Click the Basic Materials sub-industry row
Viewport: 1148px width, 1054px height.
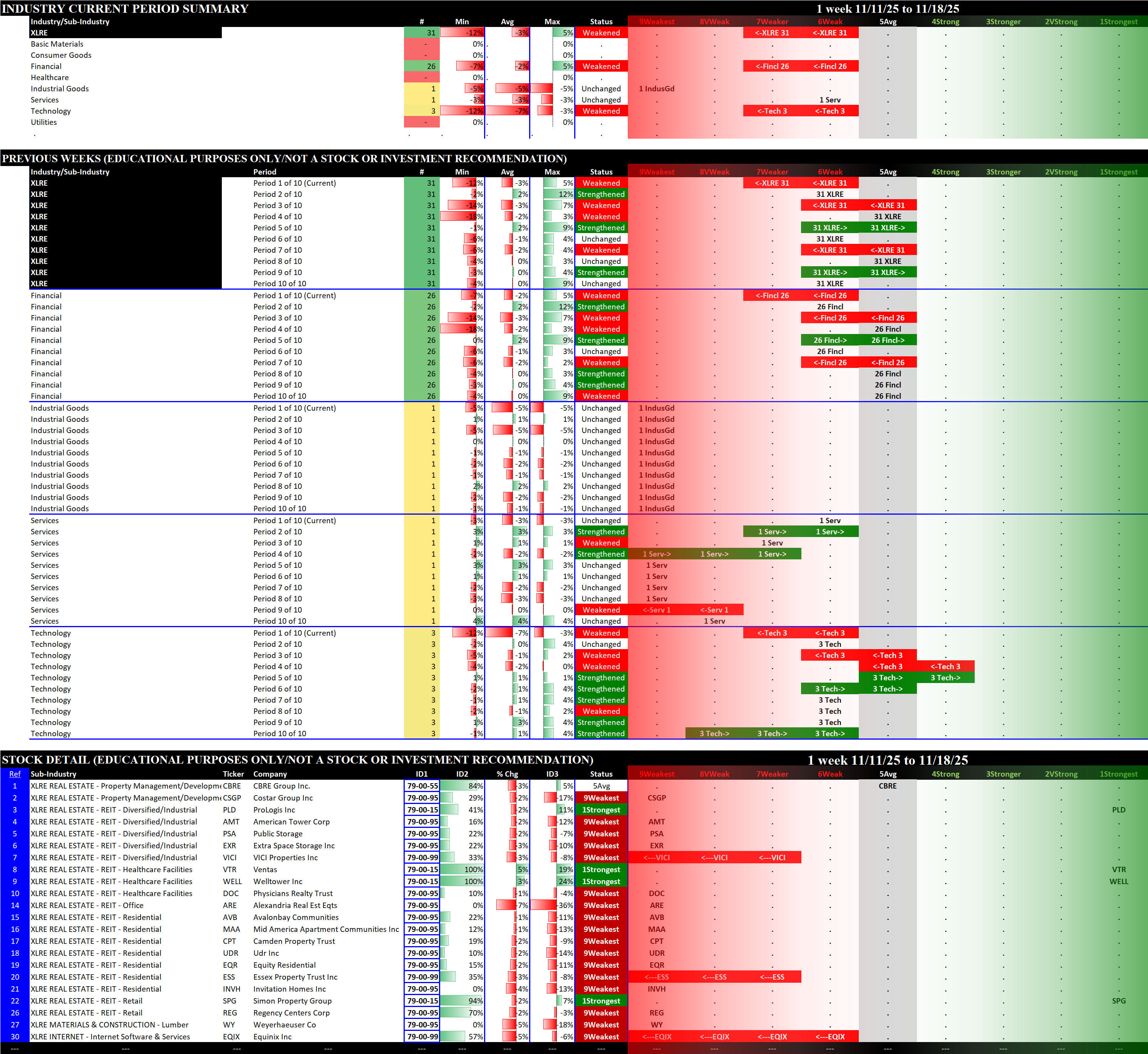(x=57, y=44)
